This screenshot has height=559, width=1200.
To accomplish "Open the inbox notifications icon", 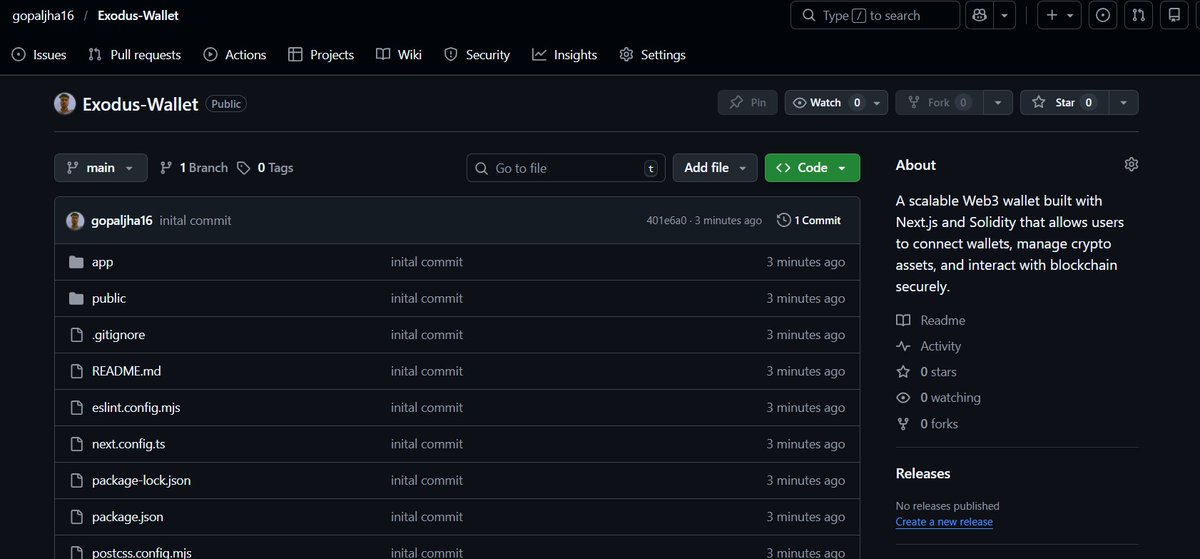I will pos(1174,16).
